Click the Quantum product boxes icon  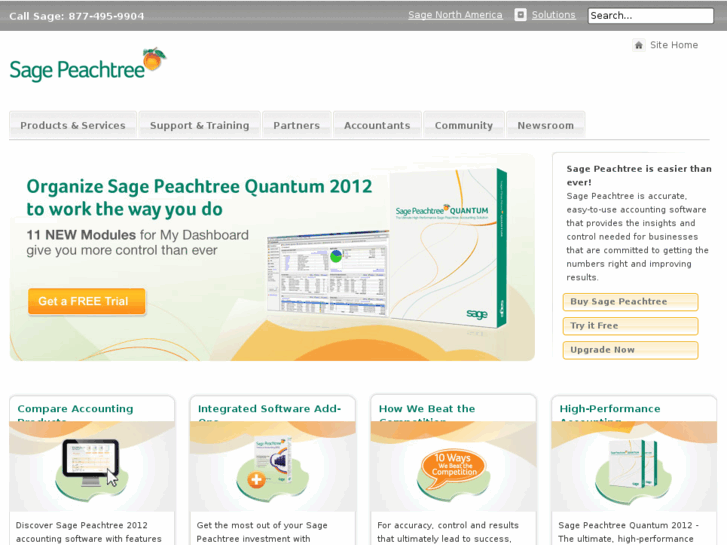pos(634,463)
